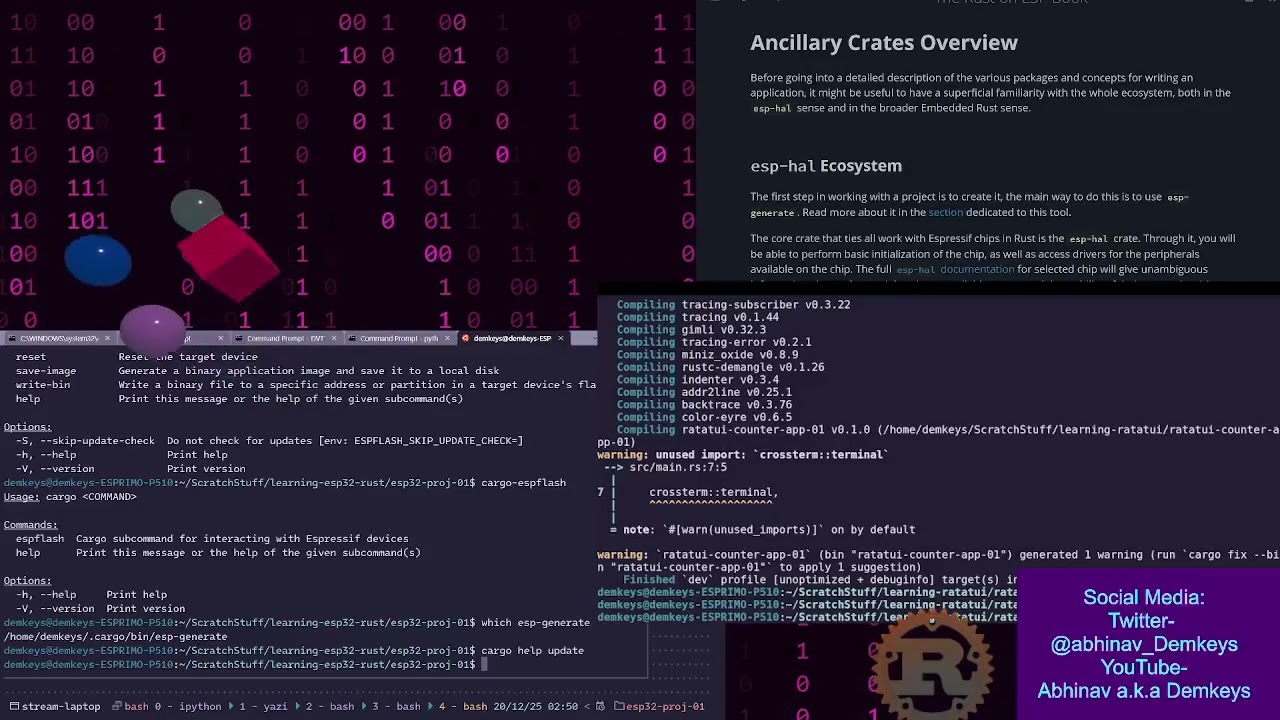Image resolution: width=1280 pixels, height=720 pixels.
Task: Click the 'cargo-espflash' command text
Action: pyautogui.click(x=523, y=483)
